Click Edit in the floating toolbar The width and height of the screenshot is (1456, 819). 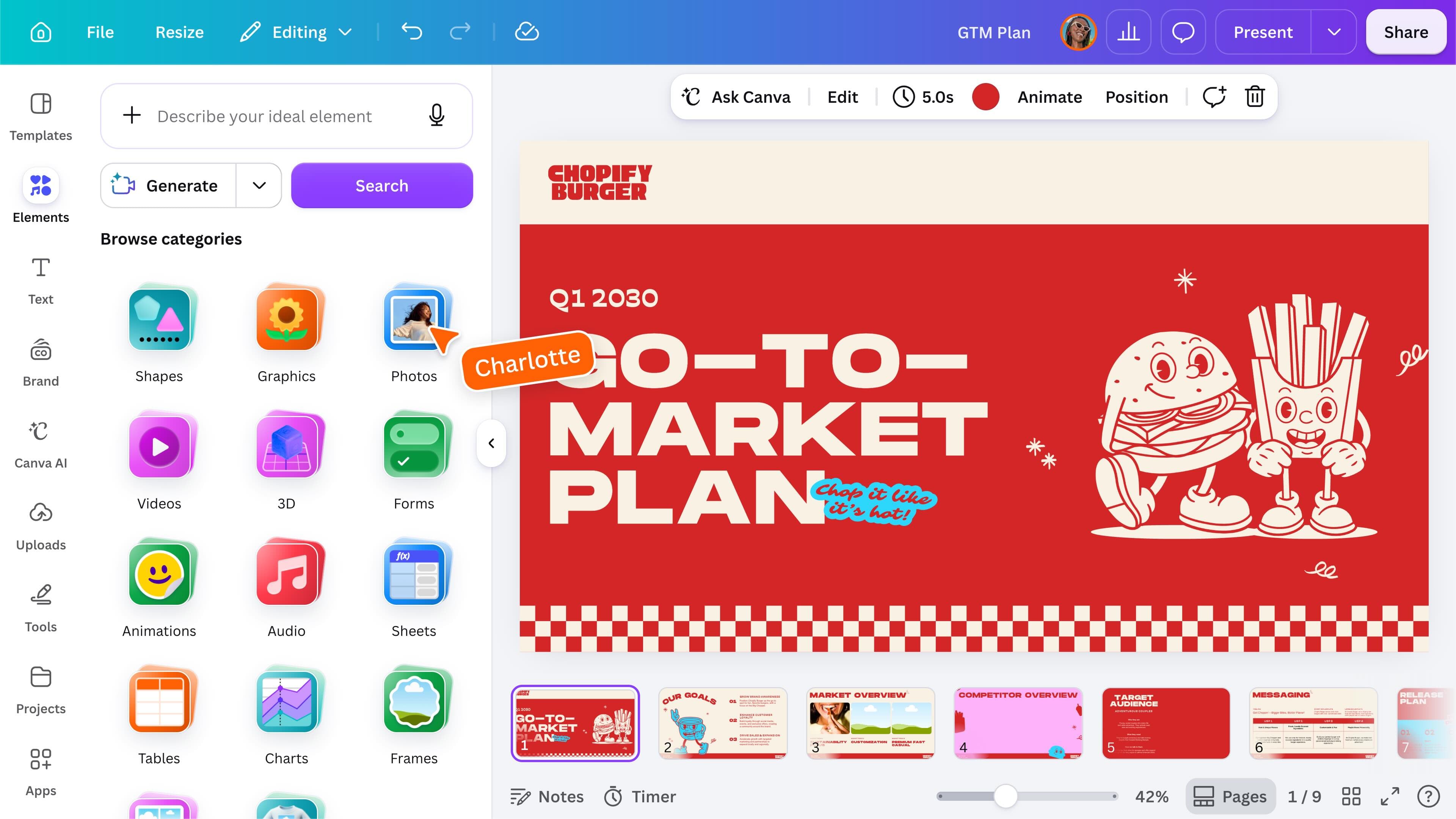tap(843, 97)
